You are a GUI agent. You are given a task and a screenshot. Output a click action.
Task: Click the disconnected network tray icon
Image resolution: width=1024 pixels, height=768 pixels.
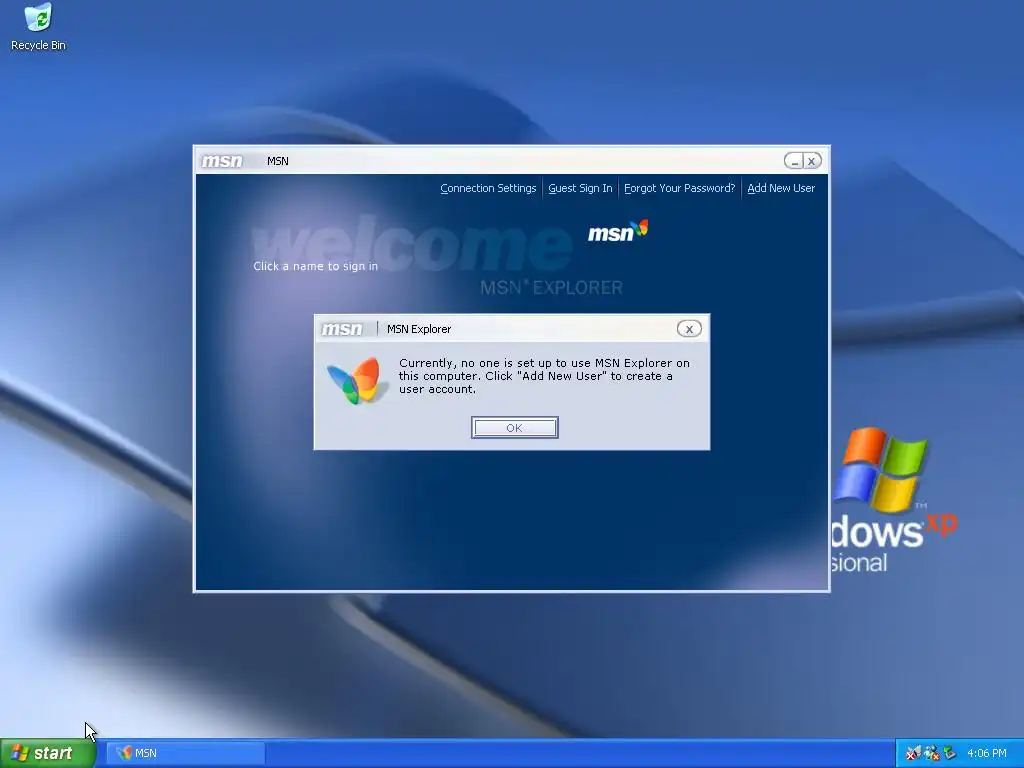coord(913,753)
